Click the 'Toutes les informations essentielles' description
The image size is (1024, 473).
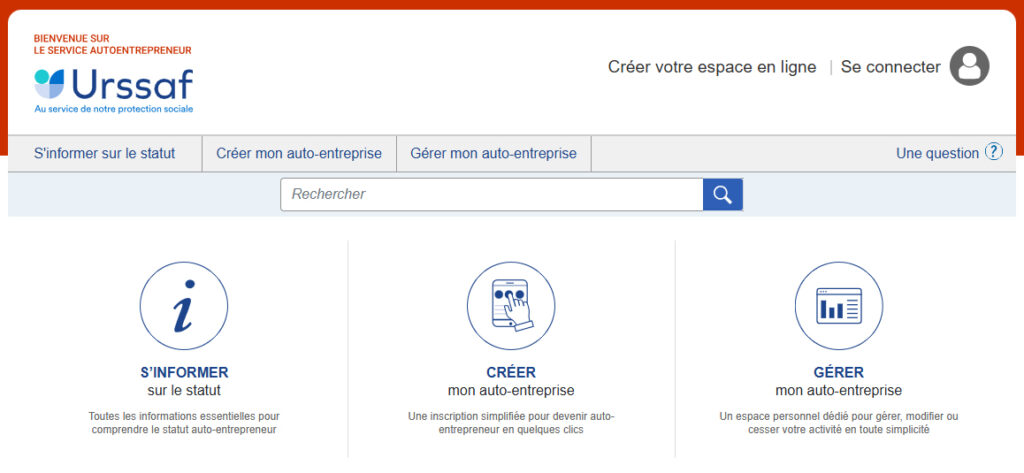pyautogui.click(x=183, y=422)
